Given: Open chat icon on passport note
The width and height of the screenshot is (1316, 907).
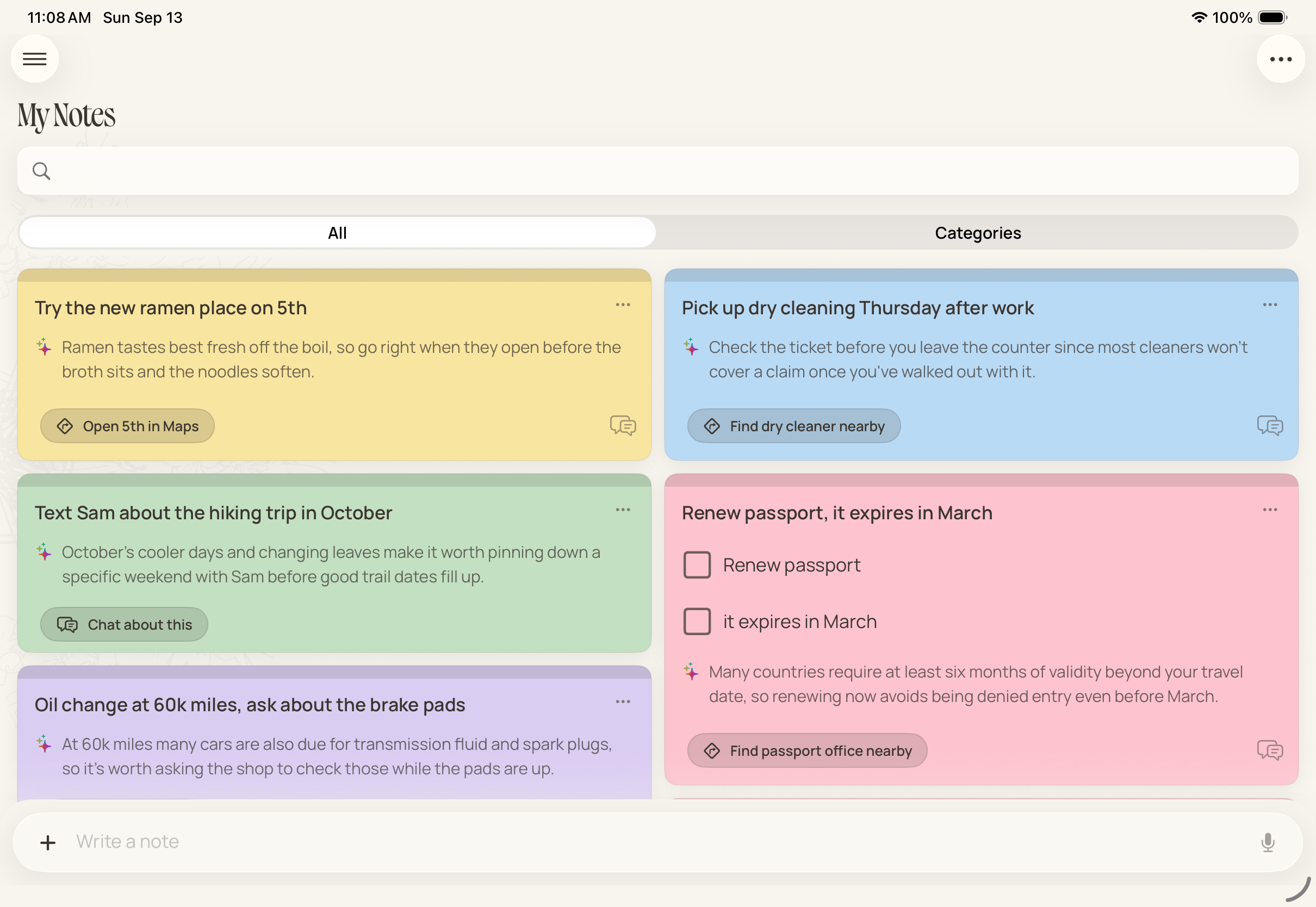Looking at the screenshot, I should pos(1270,750).
